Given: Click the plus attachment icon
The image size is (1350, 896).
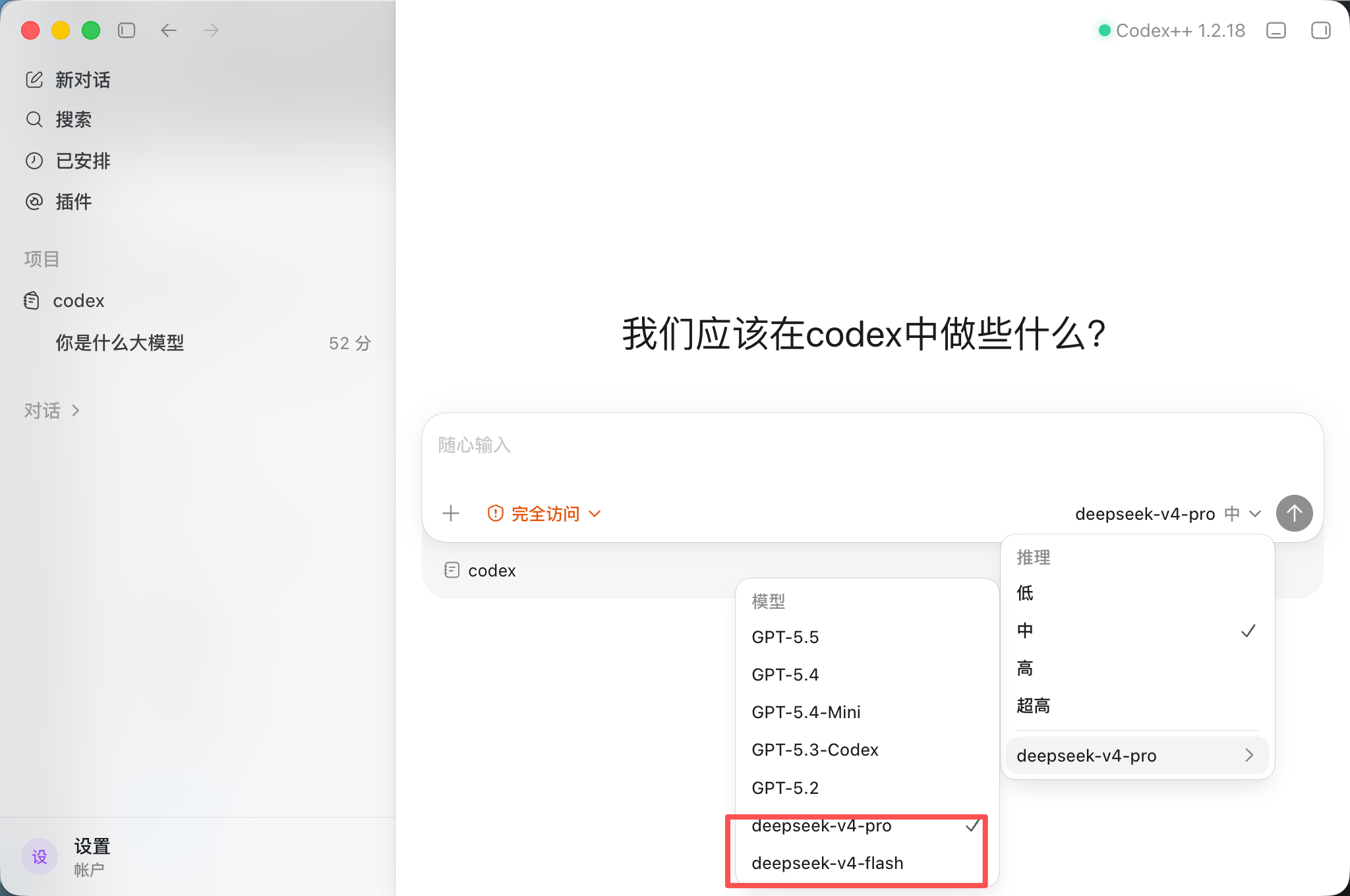Looking at the screenshot, I should 451,513.
